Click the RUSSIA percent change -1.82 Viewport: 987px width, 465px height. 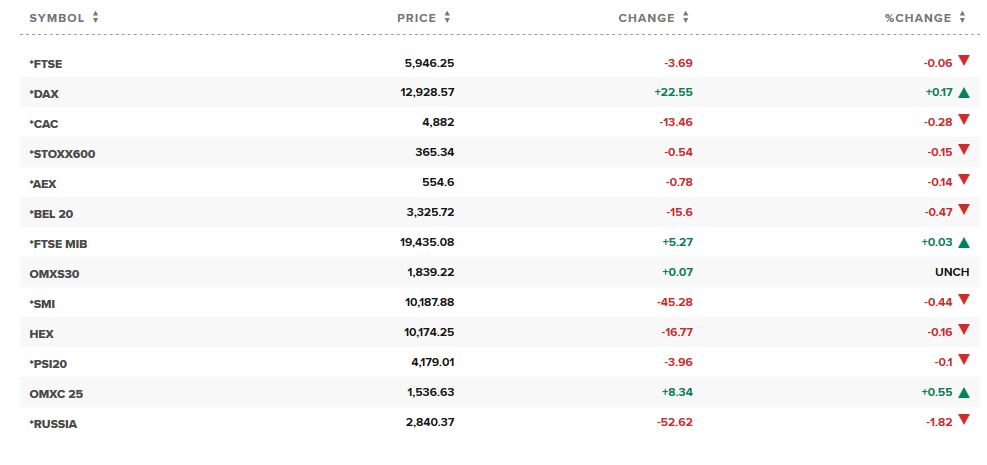(x=939, y=422)
